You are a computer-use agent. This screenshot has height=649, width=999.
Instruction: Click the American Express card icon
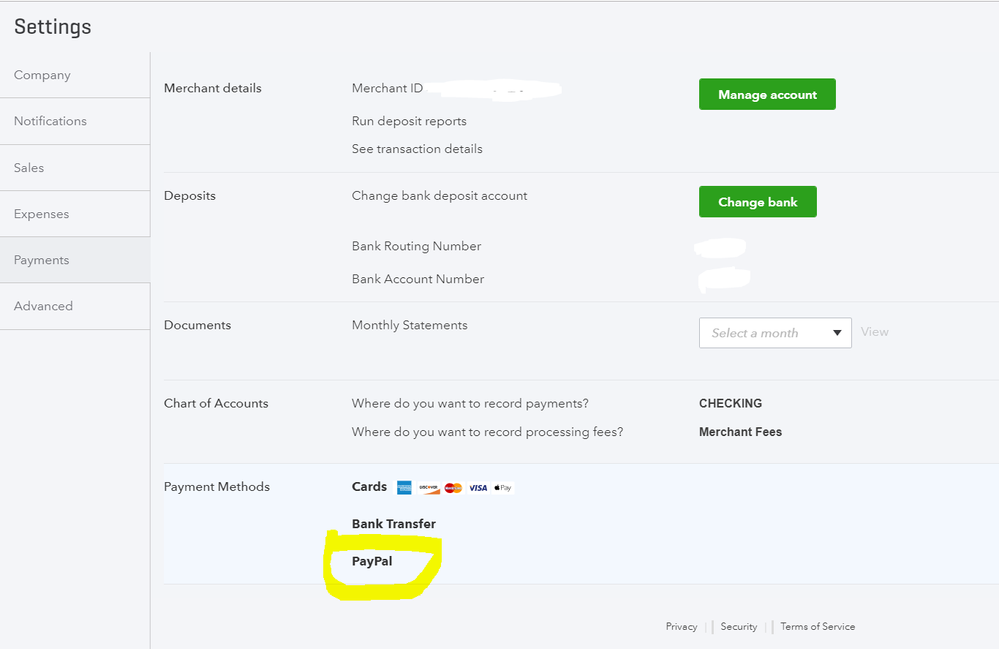click(404, 487)
